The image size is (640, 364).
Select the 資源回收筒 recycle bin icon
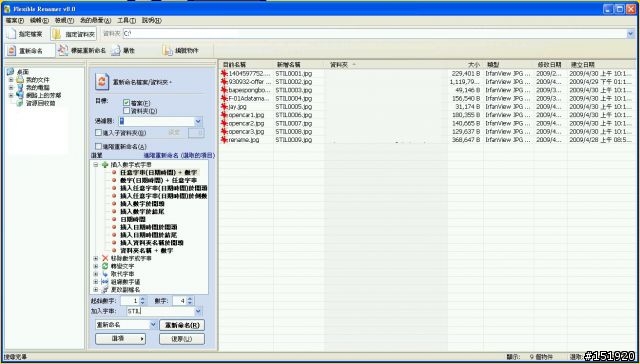click(x=20, y=103)
